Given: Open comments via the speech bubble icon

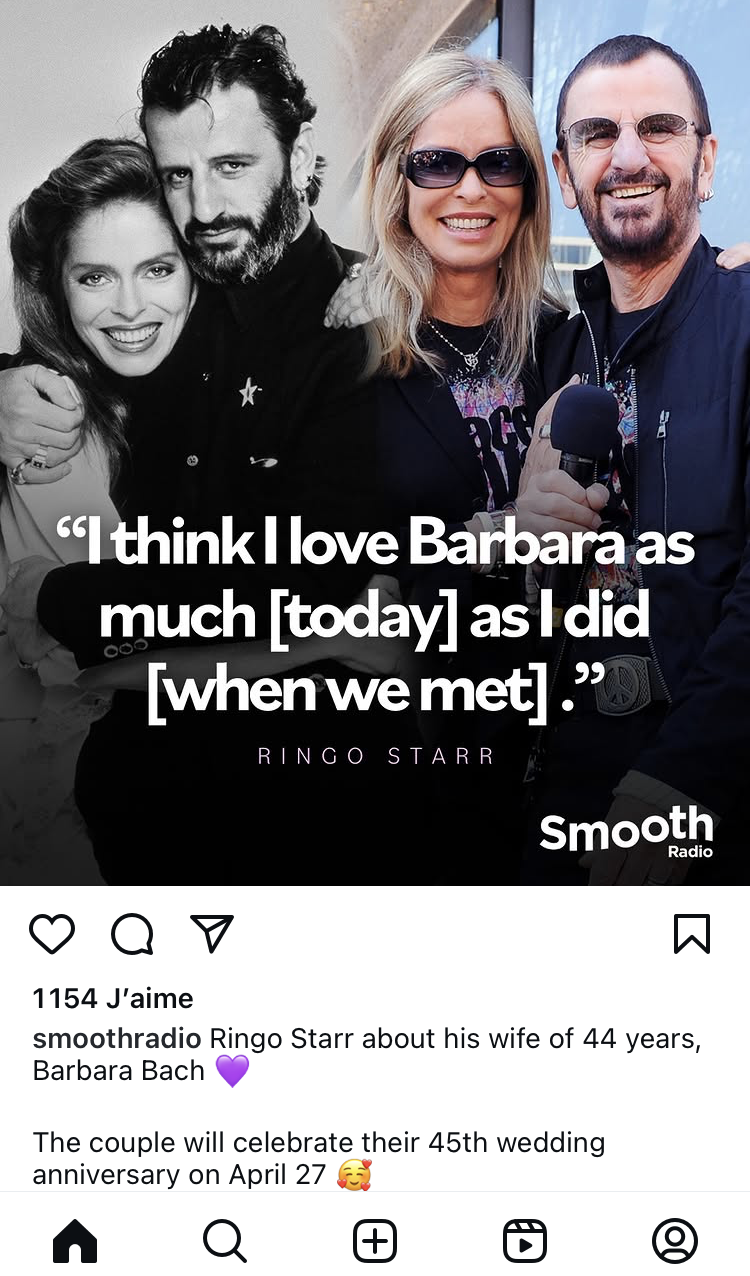Looking at the screenshot, I should (132, 934).
